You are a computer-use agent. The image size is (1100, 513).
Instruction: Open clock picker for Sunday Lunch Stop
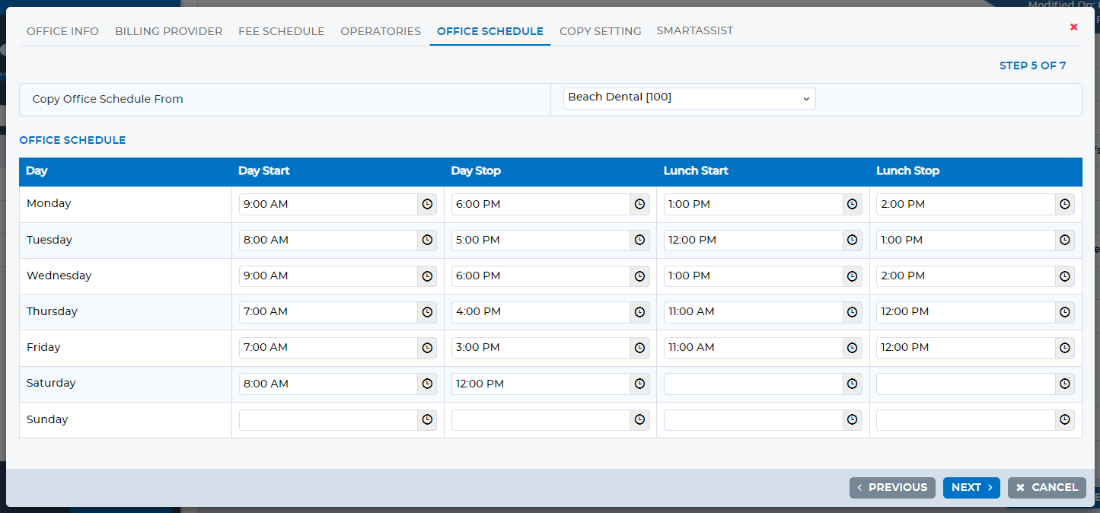(1065, 420)
